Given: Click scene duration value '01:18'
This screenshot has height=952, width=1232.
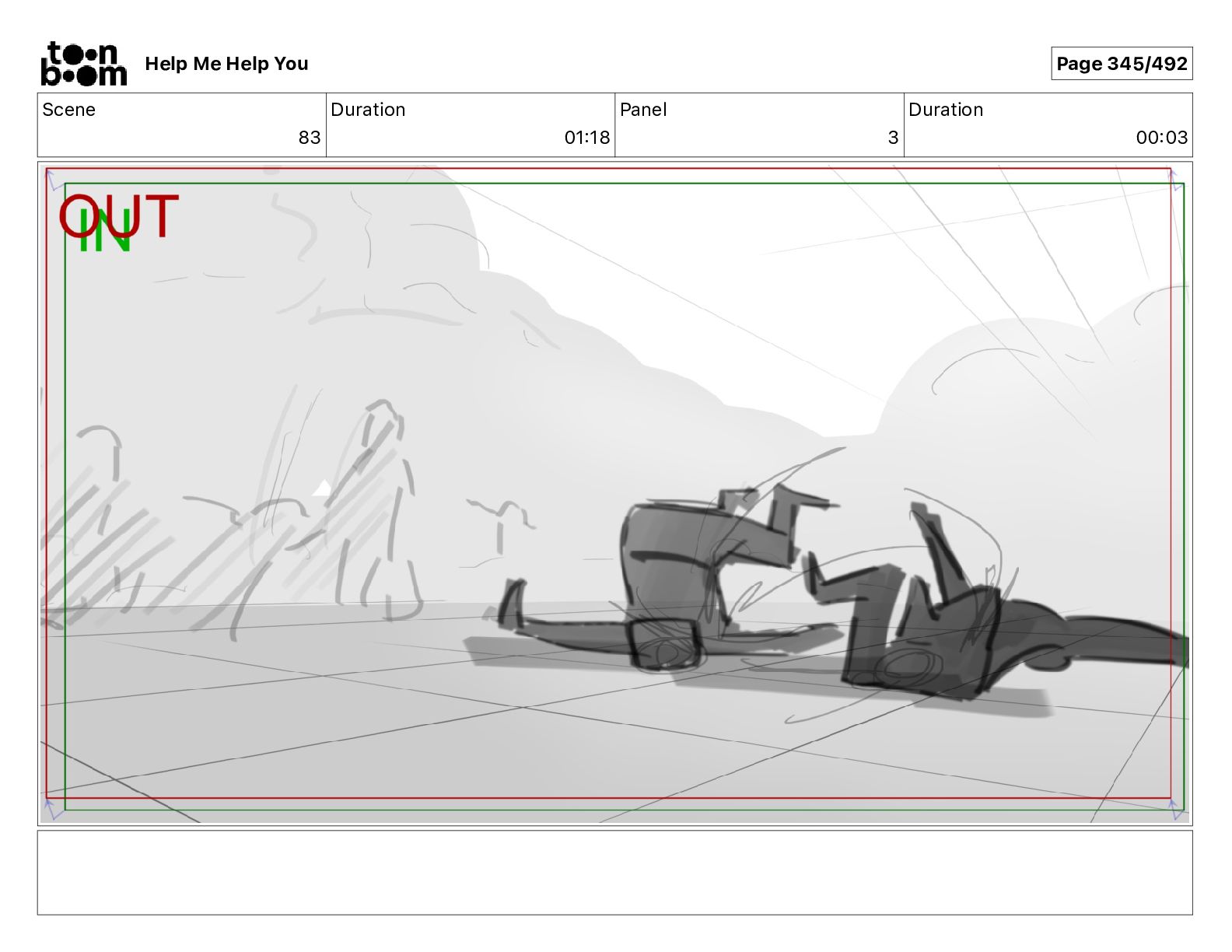Looking at the screenshot, I should click(587, 138).
